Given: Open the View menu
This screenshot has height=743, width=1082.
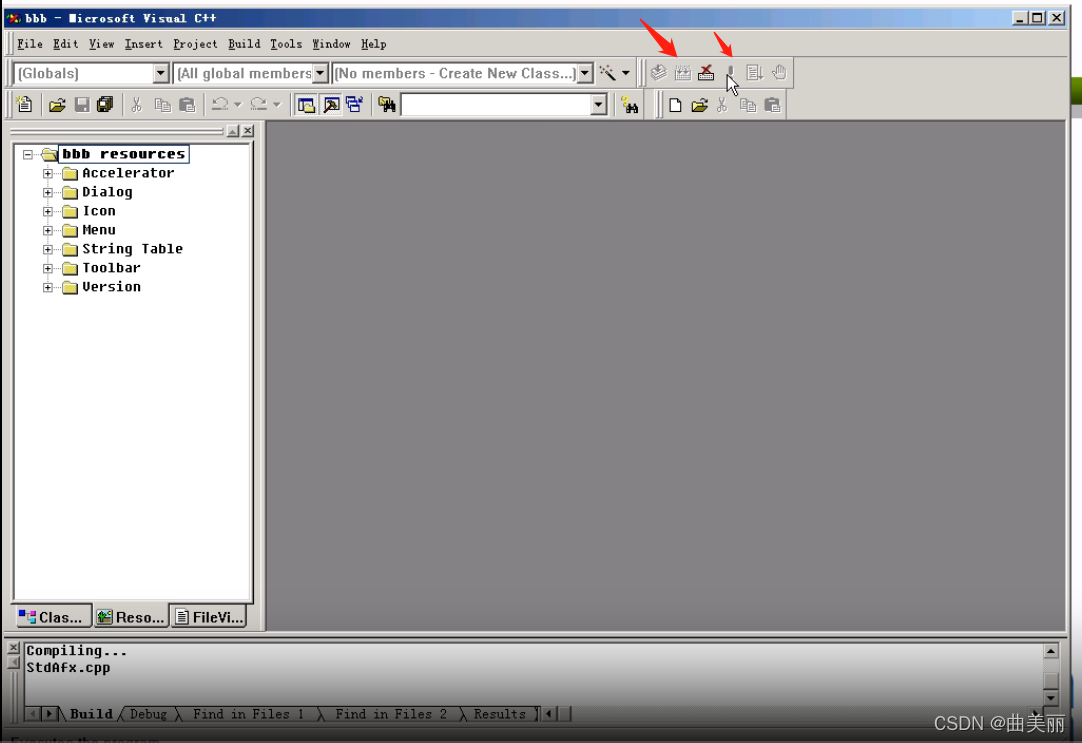Looking at the screenshot, I should click(x=101, y=44).
